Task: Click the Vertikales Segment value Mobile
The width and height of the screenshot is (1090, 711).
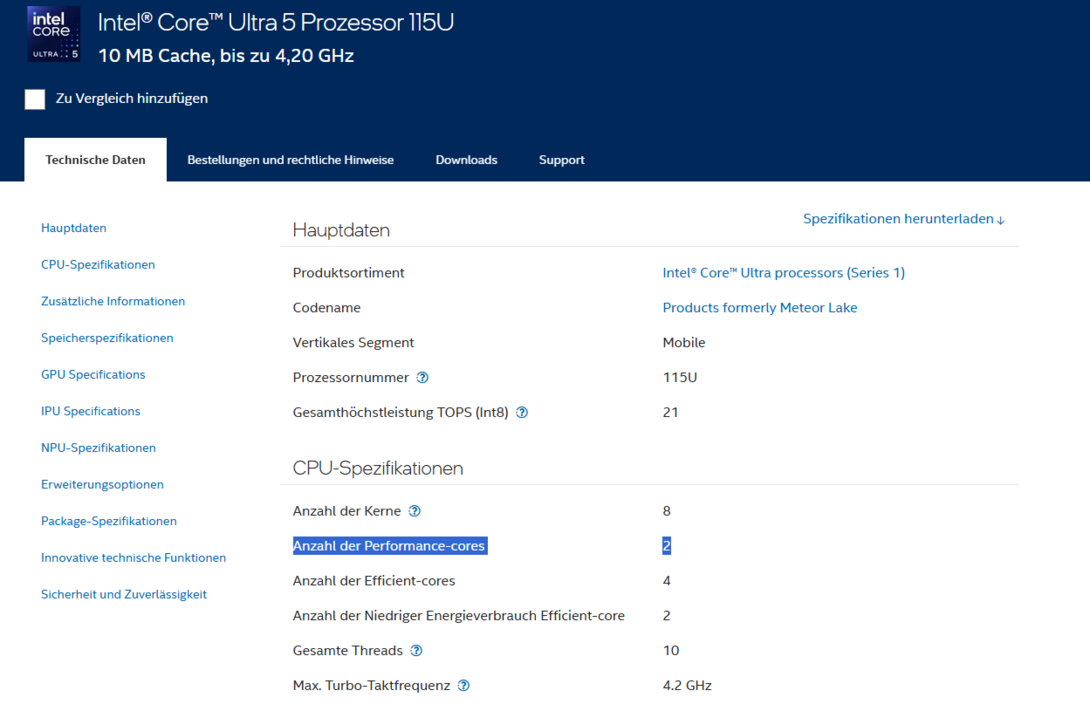Action: pyautogui.click(x=684, y=343)
